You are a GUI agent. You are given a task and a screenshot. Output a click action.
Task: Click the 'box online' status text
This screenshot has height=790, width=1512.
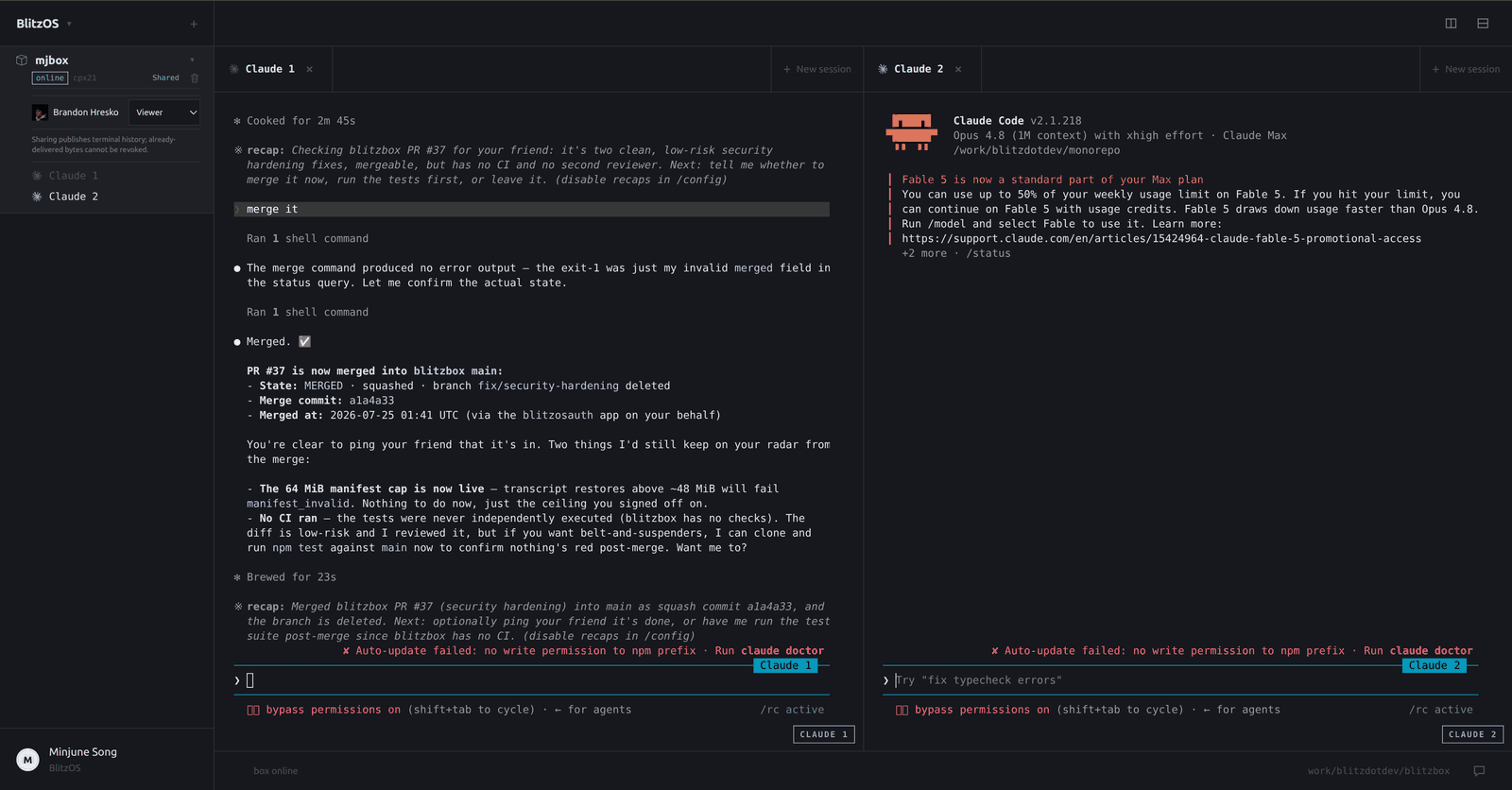pos(275,771)
